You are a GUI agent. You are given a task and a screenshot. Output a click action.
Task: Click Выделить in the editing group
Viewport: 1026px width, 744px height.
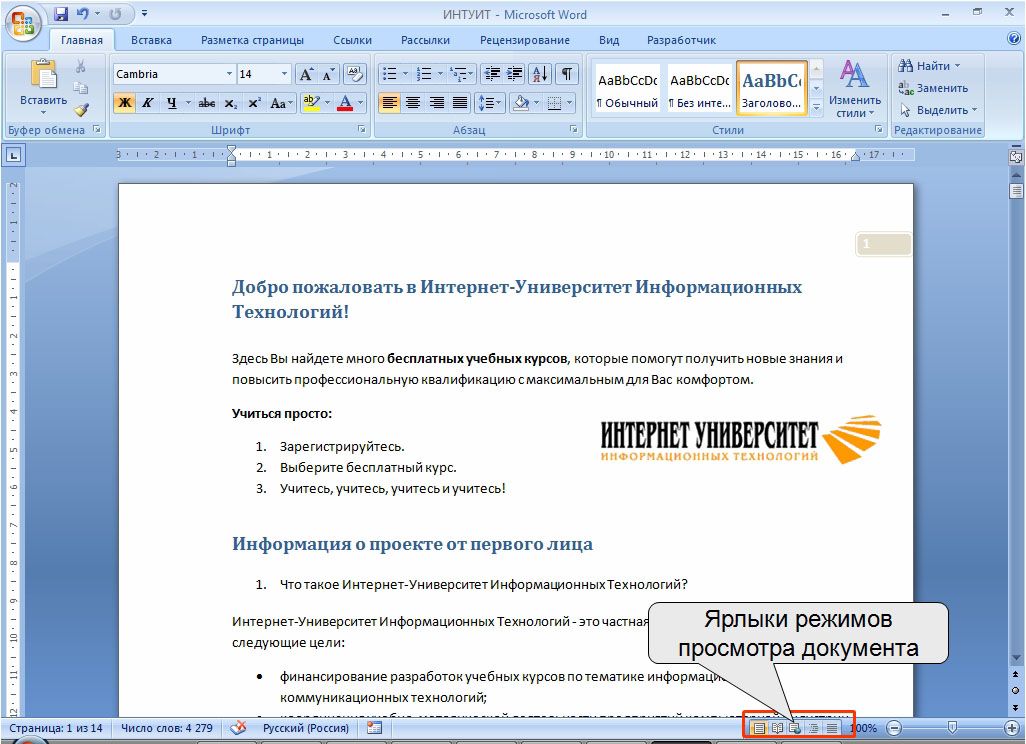pyautogui.click(x=938, y=110)
